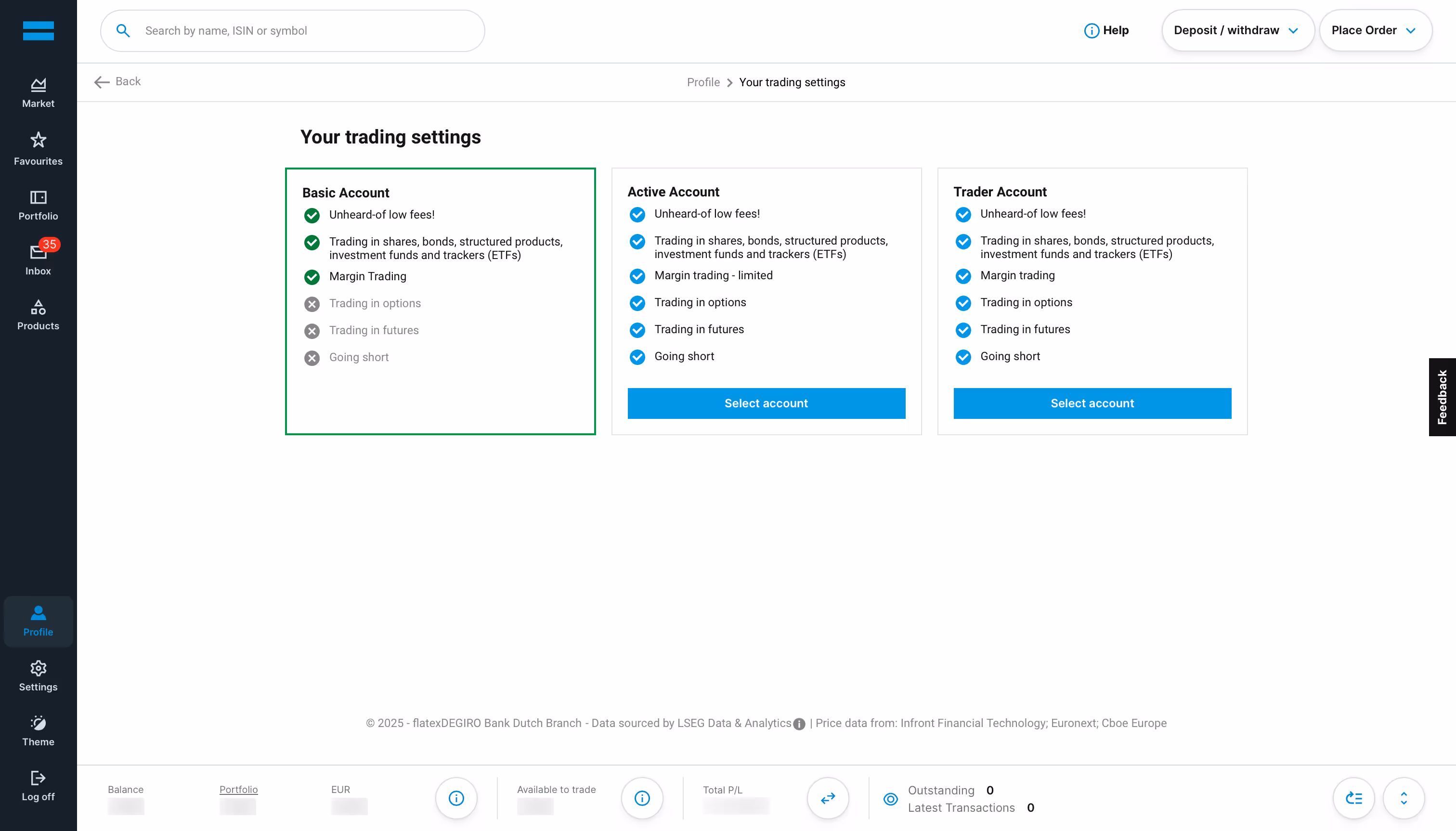Switch the Theme via sidebar icon

(x=38, y=730)
